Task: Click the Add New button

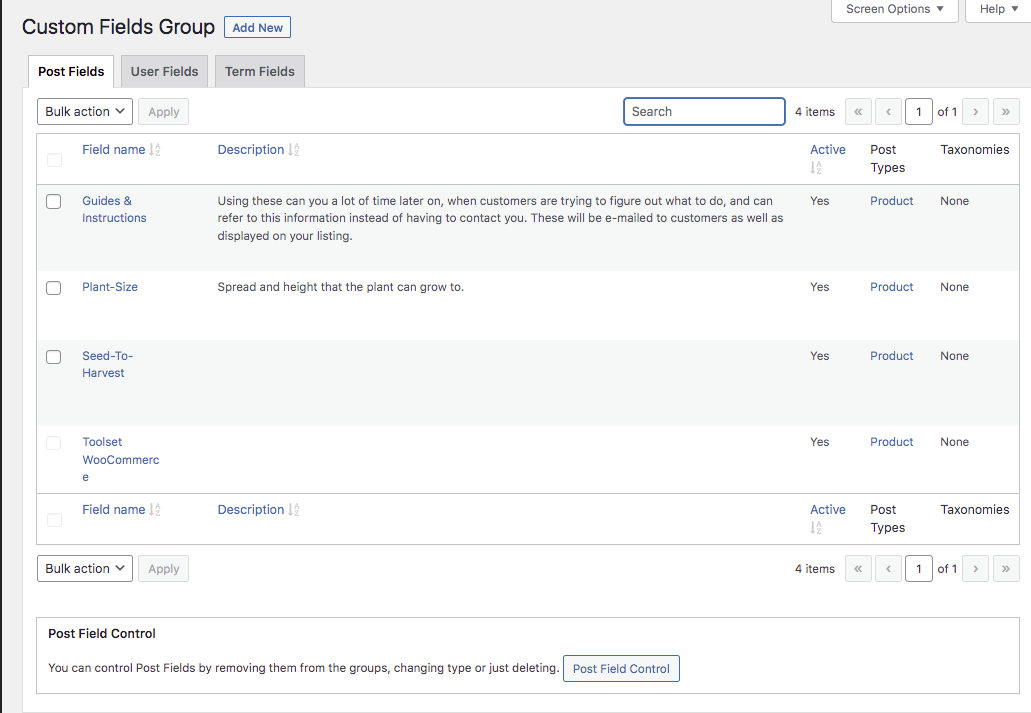Action: pos(257,28)
